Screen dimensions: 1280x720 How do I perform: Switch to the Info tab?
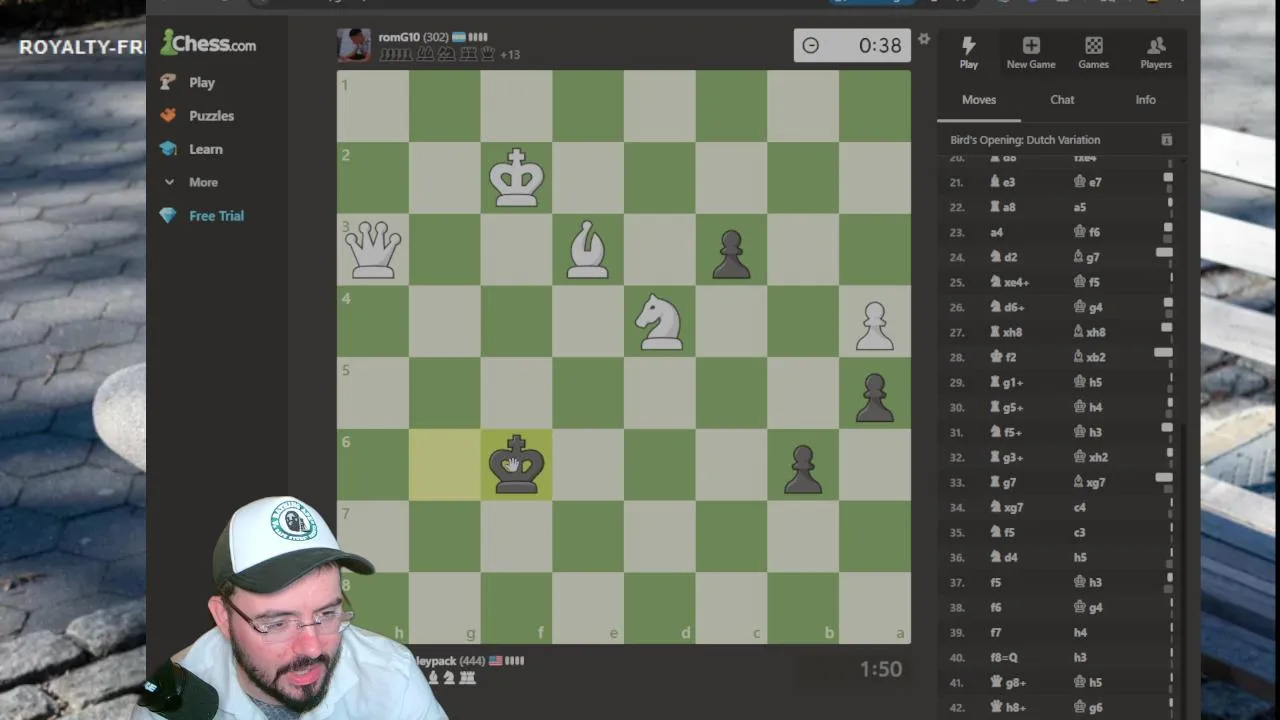1145,100
